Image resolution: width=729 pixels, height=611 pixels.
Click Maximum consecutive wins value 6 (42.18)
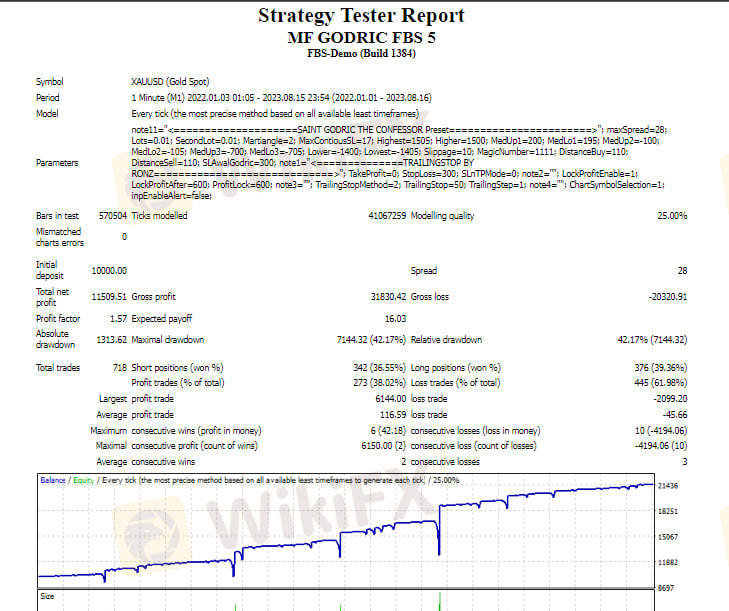pyautogui.click(x=388, y=431)
